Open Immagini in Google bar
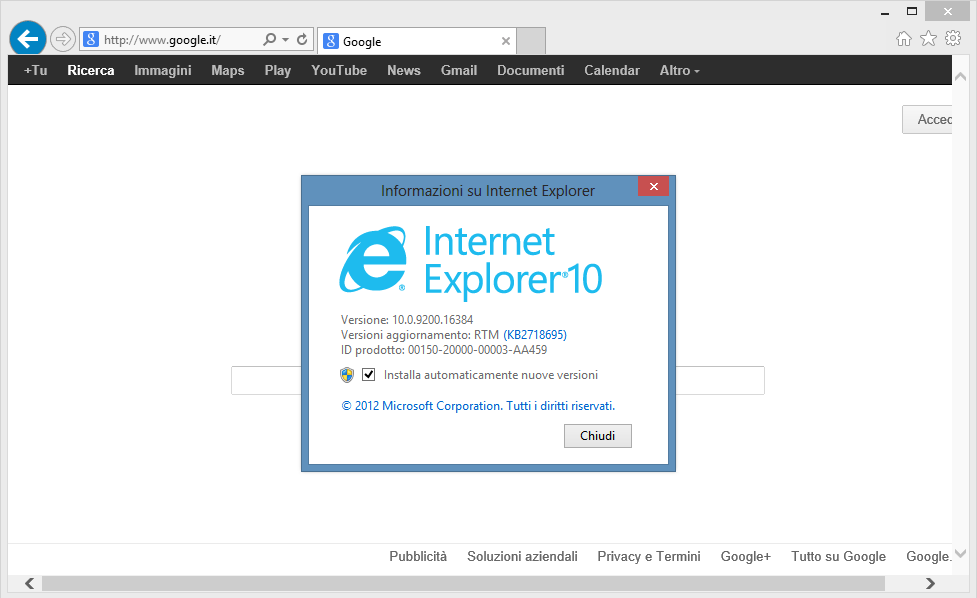 [163, 70]
